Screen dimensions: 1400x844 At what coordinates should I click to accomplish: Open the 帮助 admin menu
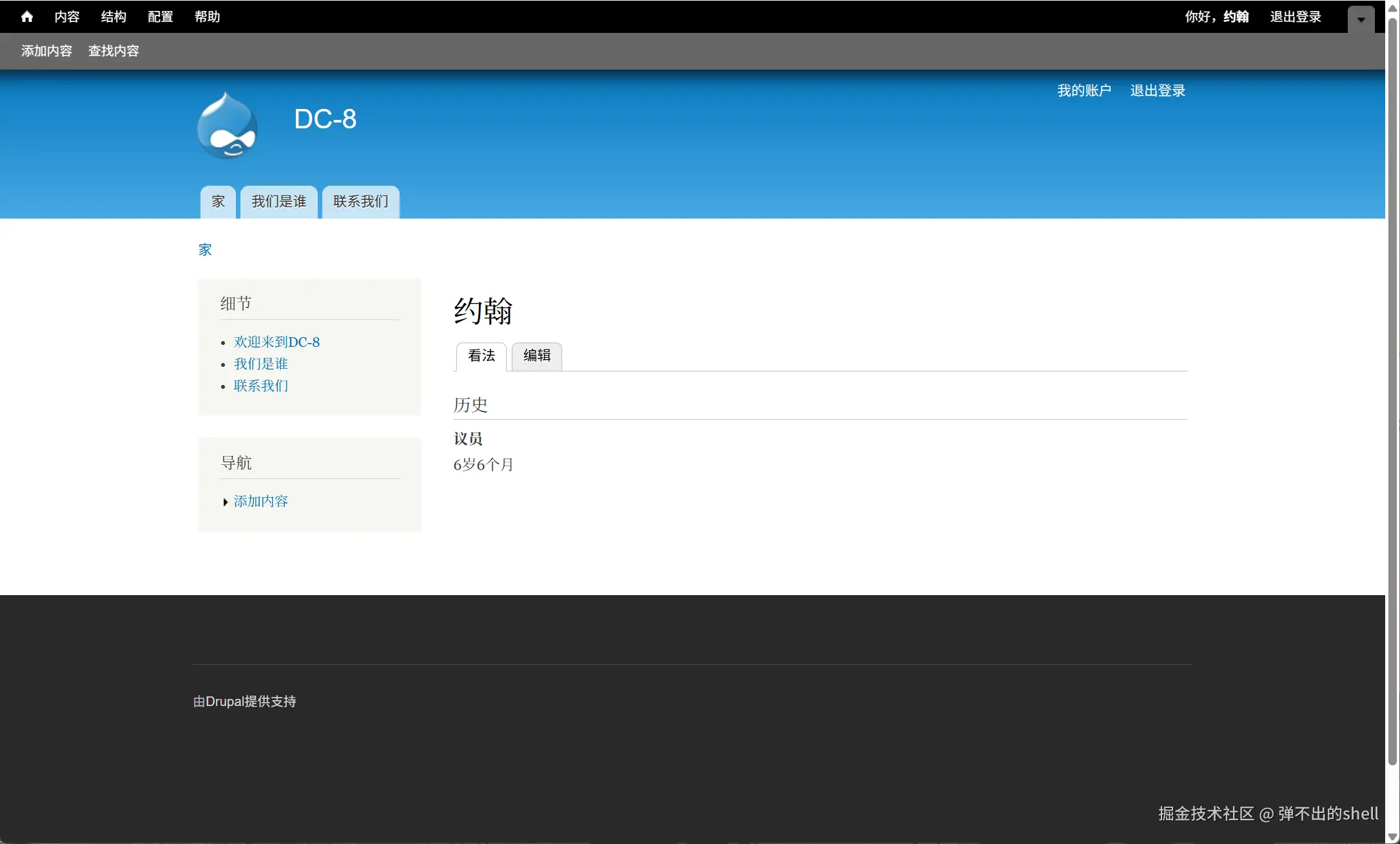pos(207,17)
